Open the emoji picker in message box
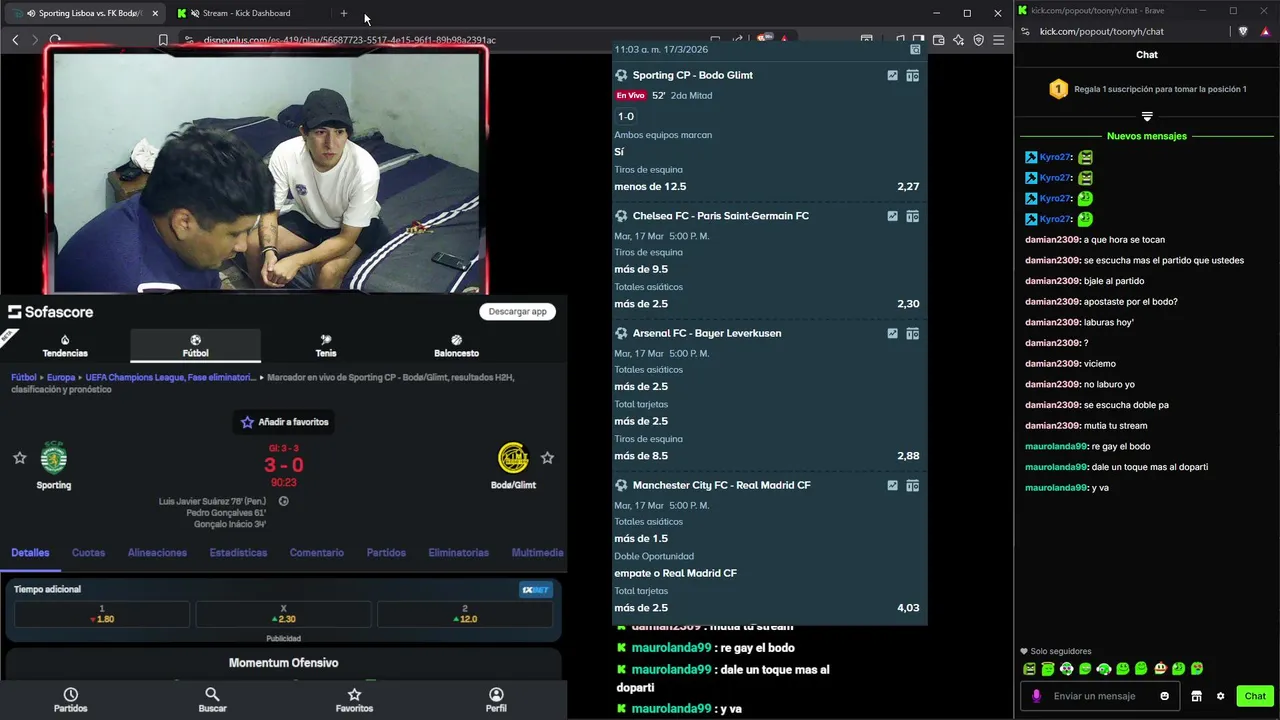 [1164, 696]
